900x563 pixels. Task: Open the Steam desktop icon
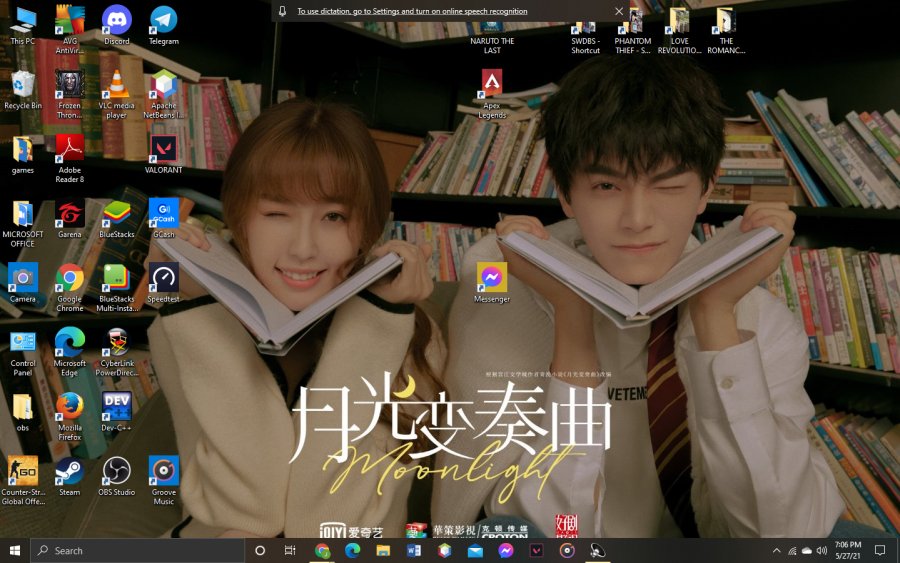(69, 471)
